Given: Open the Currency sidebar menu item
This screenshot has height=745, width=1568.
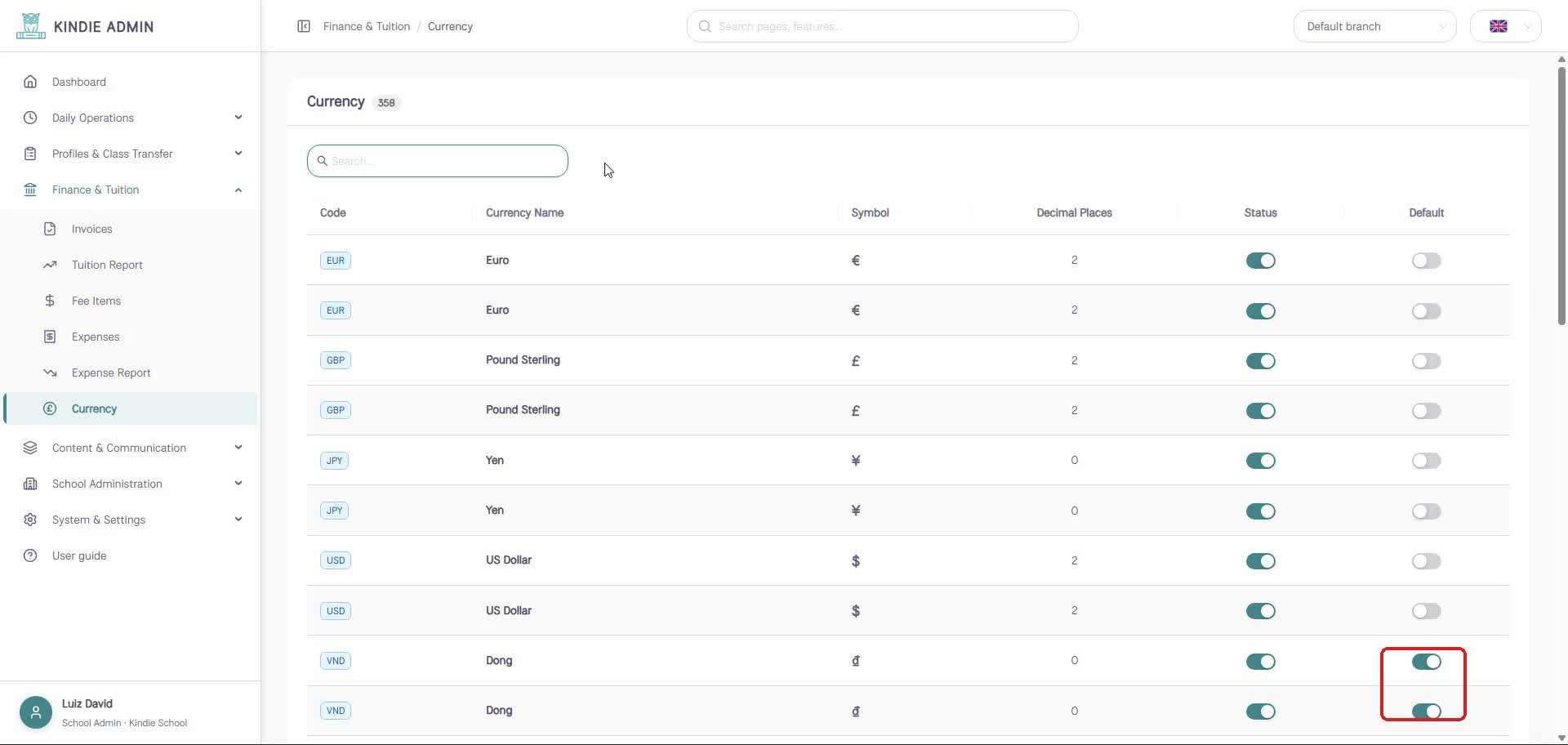Looking at the screenshot, I should tap(131, 408).
